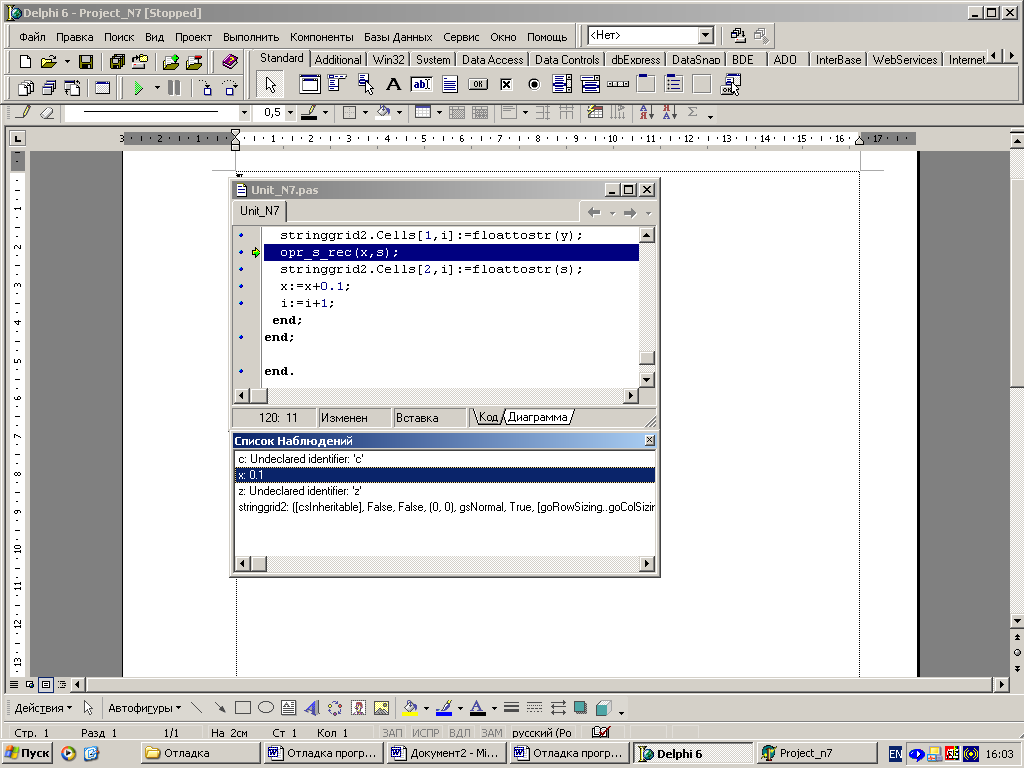The height and width of the screenshot is (768, 1024).
Task: Click the Draw Table pencil tool
Action: pyautogui.click(x=24, y=112)
